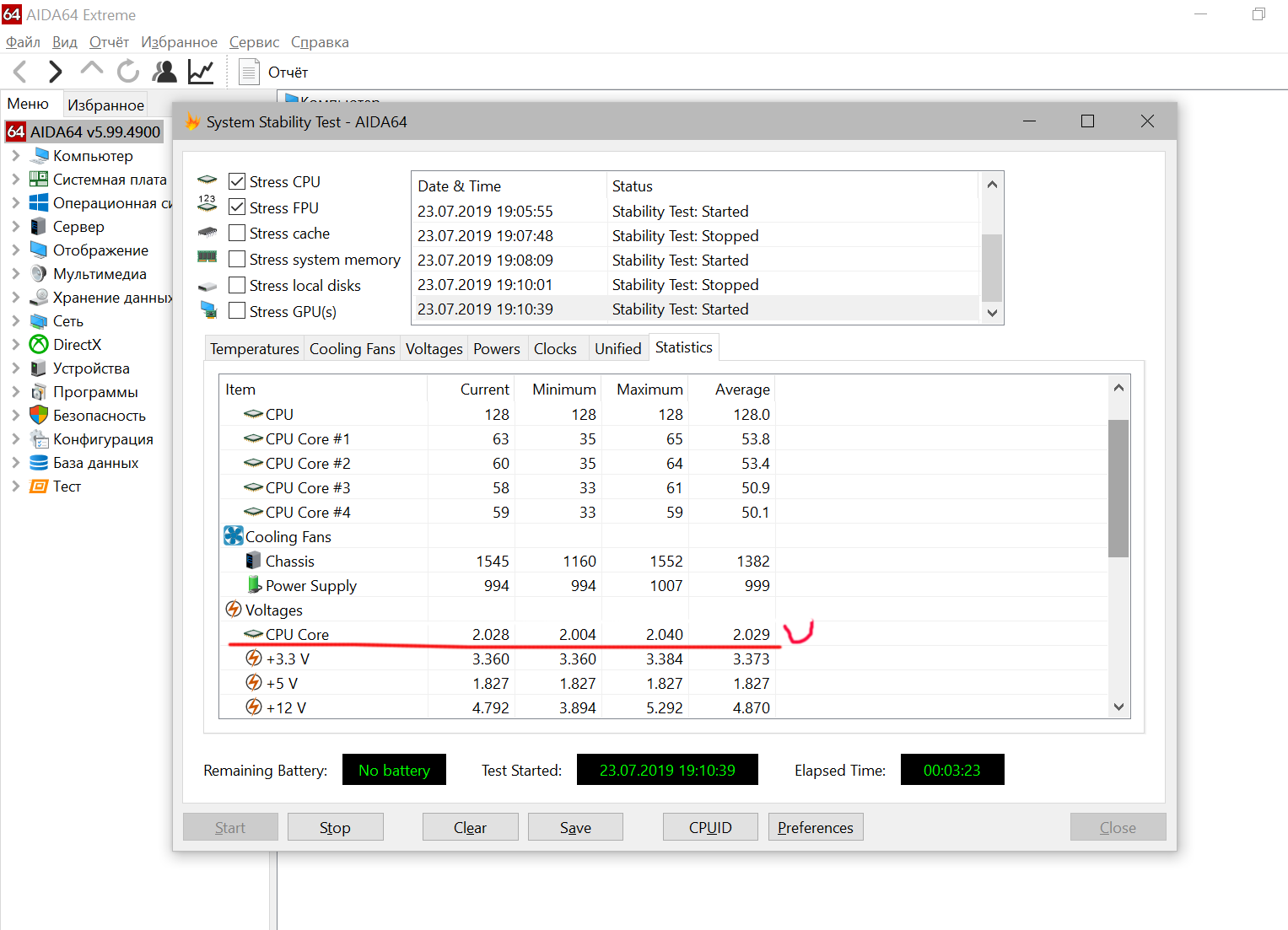
Task: Open the Unified tab
Action: [x=618, y=348]
